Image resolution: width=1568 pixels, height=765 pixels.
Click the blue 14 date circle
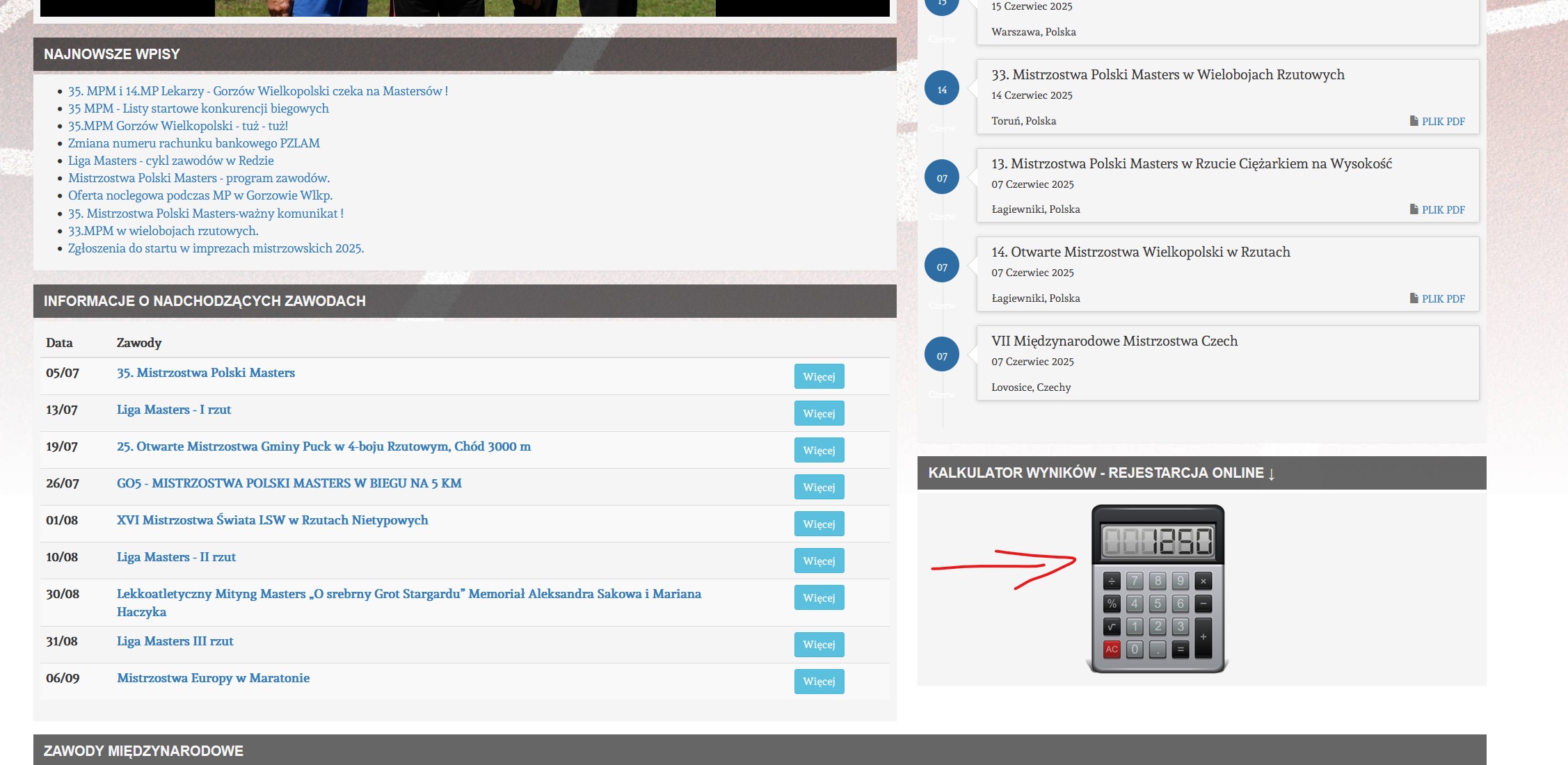click(942, 89)
